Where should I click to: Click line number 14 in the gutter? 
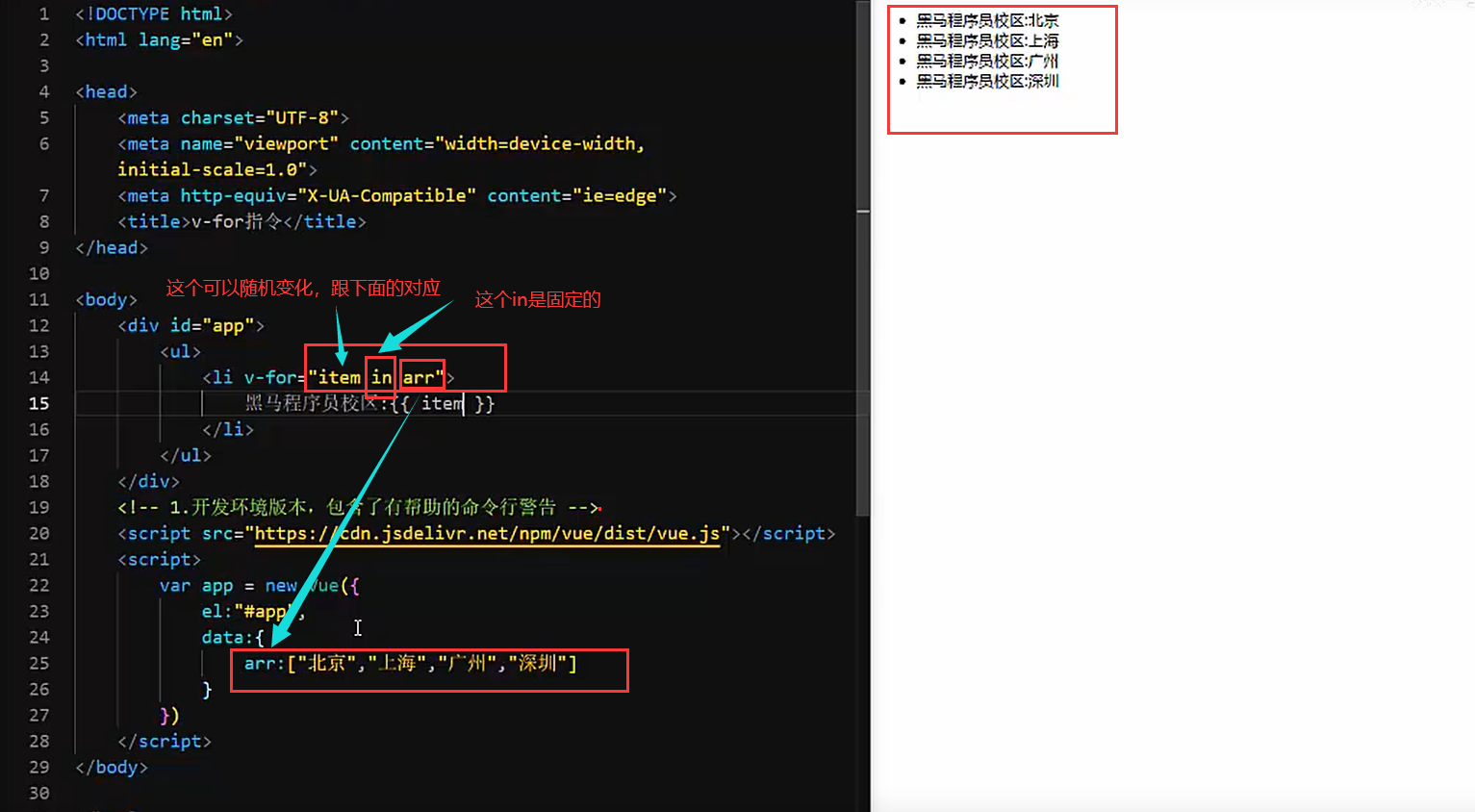[x=39, y=377]
